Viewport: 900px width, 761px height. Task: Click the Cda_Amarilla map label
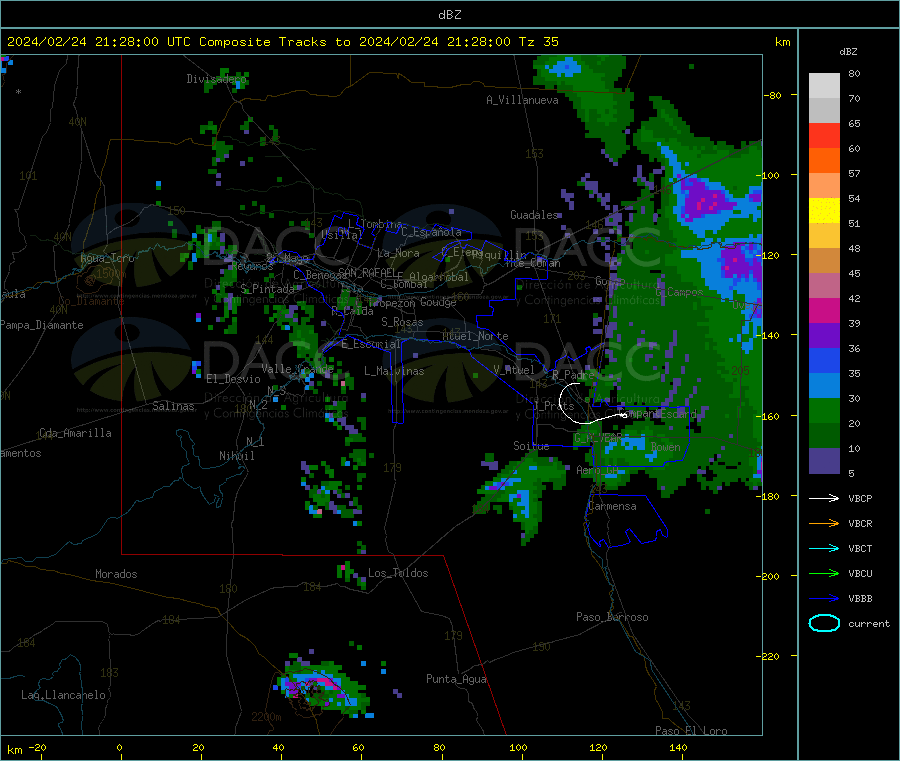point(75,433)
